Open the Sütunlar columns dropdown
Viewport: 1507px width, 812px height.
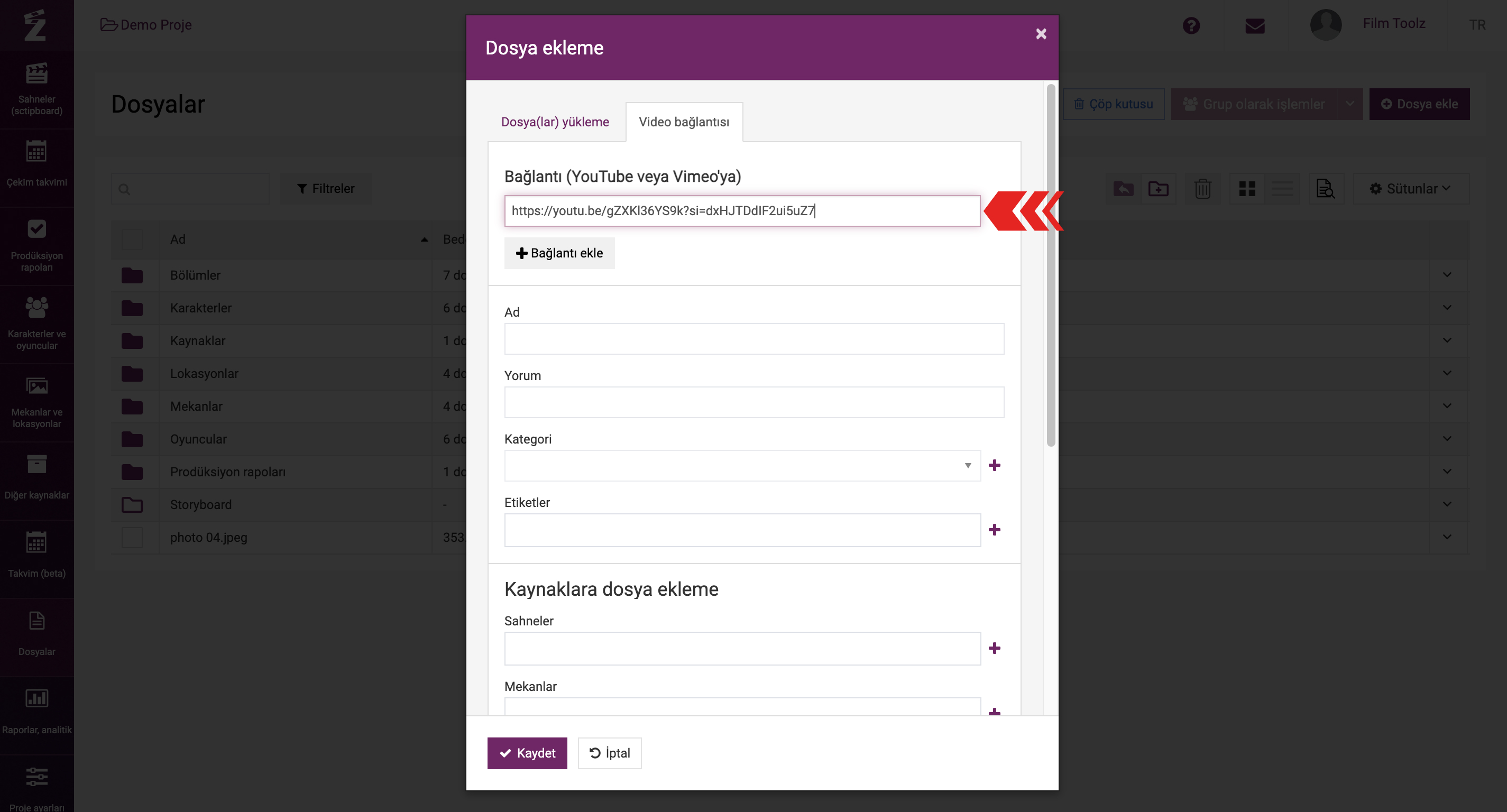coord(1411,189)
